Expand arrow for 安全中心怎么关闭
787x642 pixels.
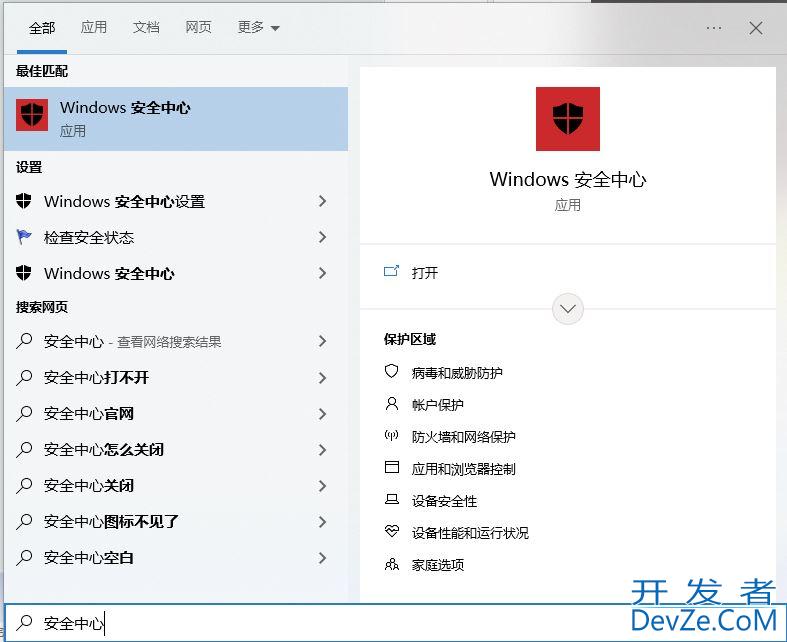click(322, 450)
